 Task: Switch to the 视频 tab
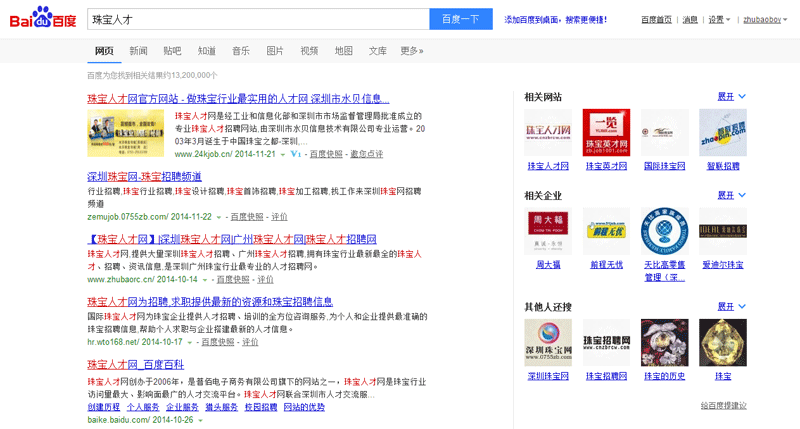point(309,51)
